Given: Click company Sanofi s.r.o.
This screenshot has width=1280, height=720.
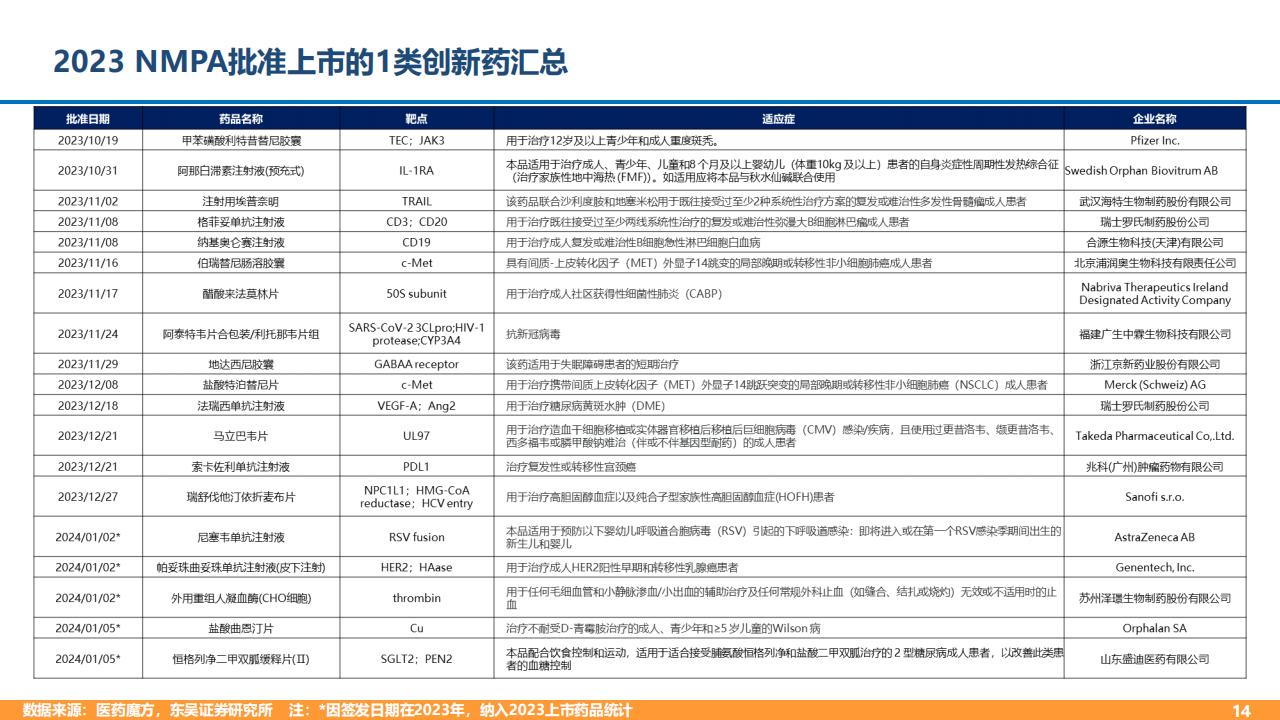Looking at the screenshot, I should pos(1155,497).
